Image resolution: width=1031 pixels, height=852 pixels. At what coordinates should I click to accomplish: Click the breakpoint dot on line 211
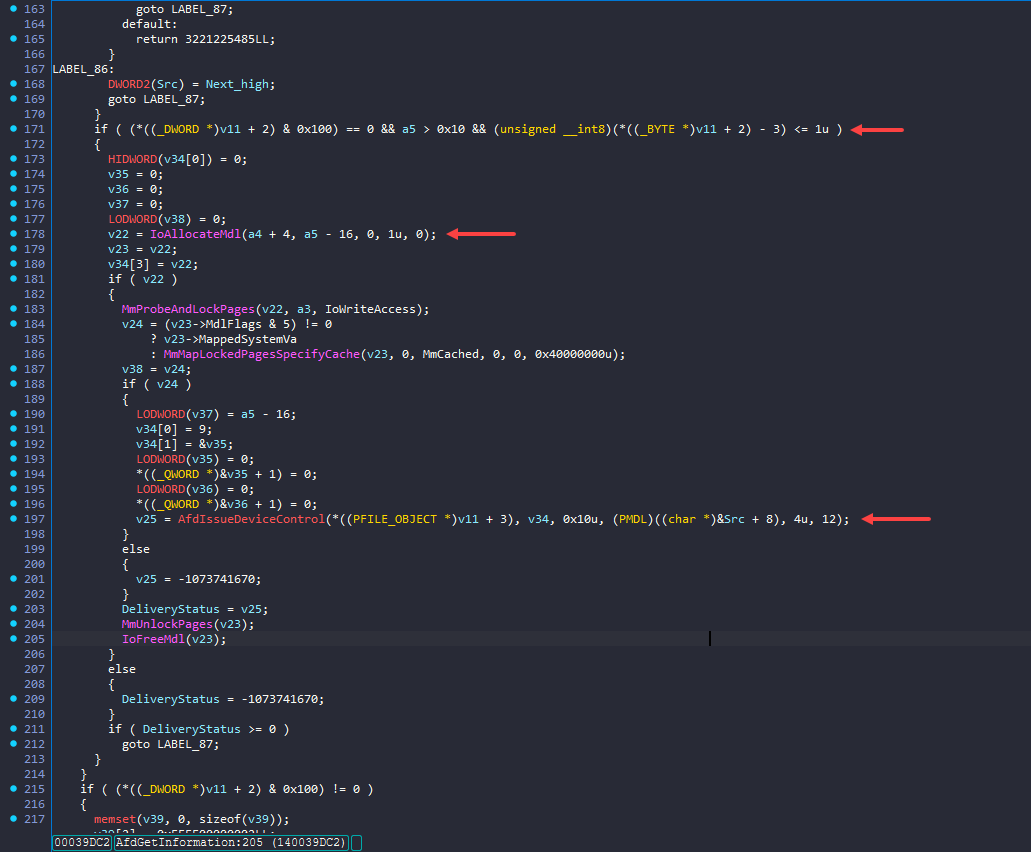click(13, 729)
